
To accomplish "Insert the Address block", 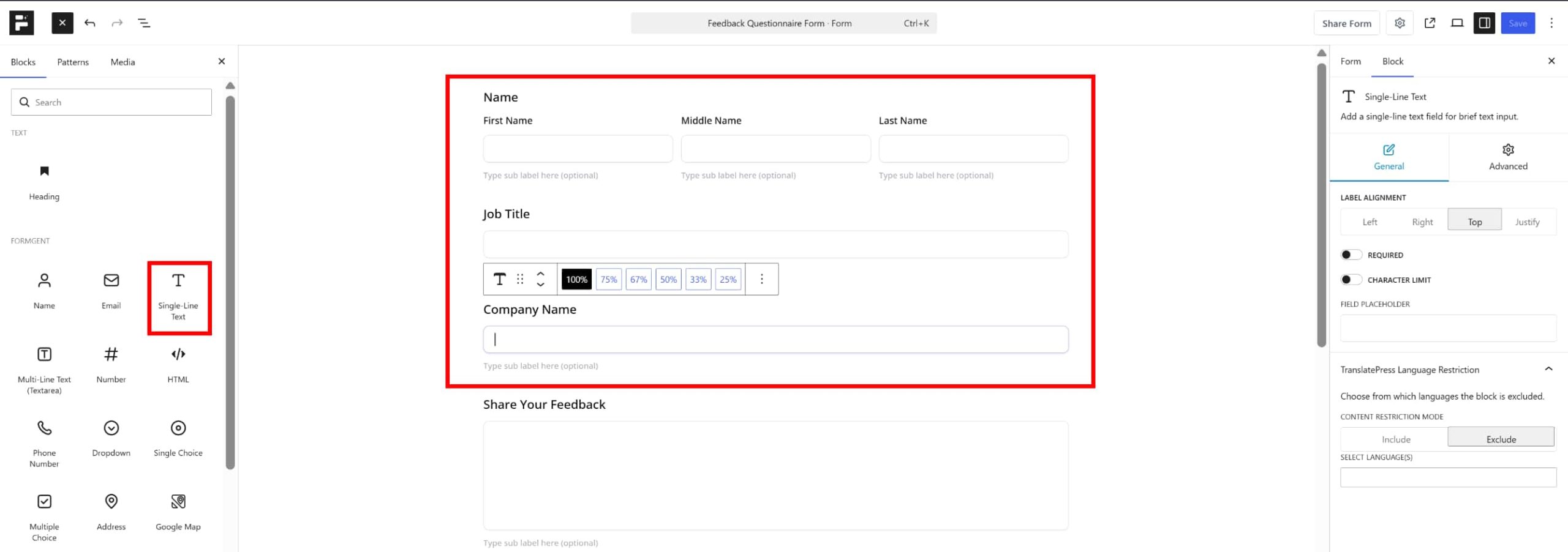I will tap(111, 513).
